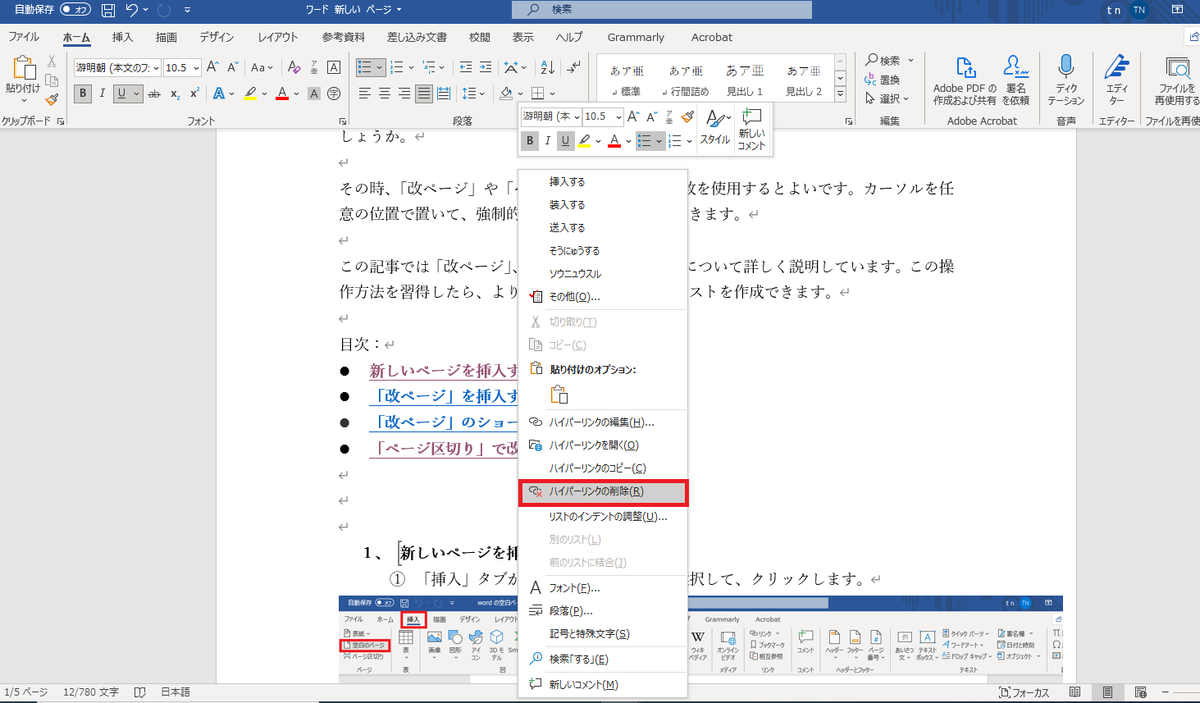Toggle Italic in the ribbon font group
Viewport: 1200px width, 703px height.
[104, 93]
